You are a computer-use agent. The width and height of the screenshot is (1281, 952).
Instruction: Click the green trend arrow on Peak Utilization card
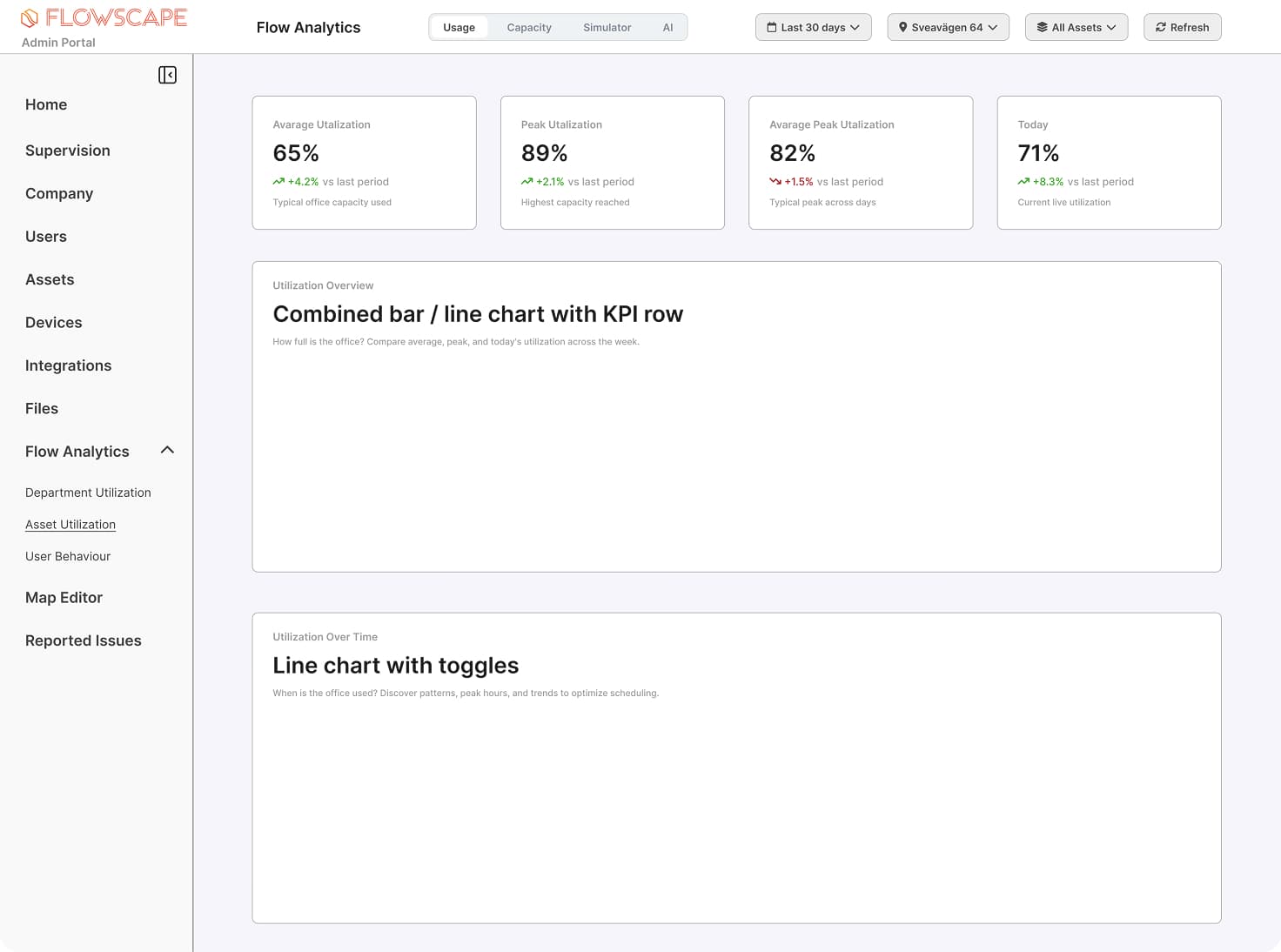click(x=526, y=181)
